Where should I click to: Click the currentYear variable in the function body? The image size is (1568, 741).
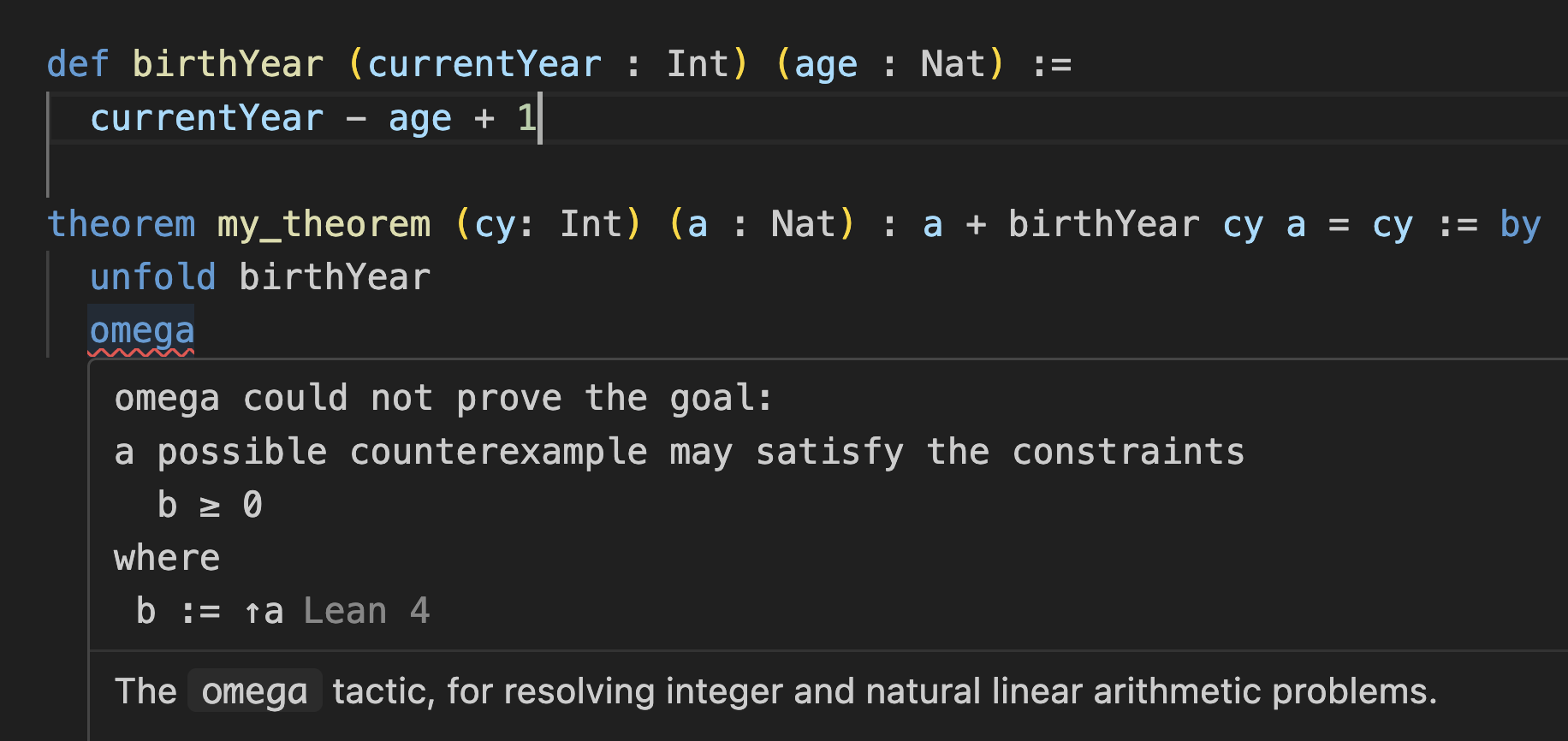207,118
